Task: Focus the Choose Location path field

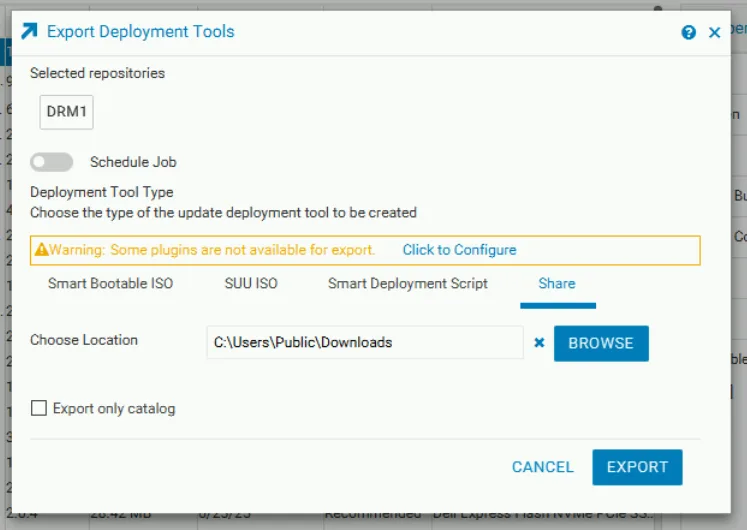Action: (x=364, y=343)
